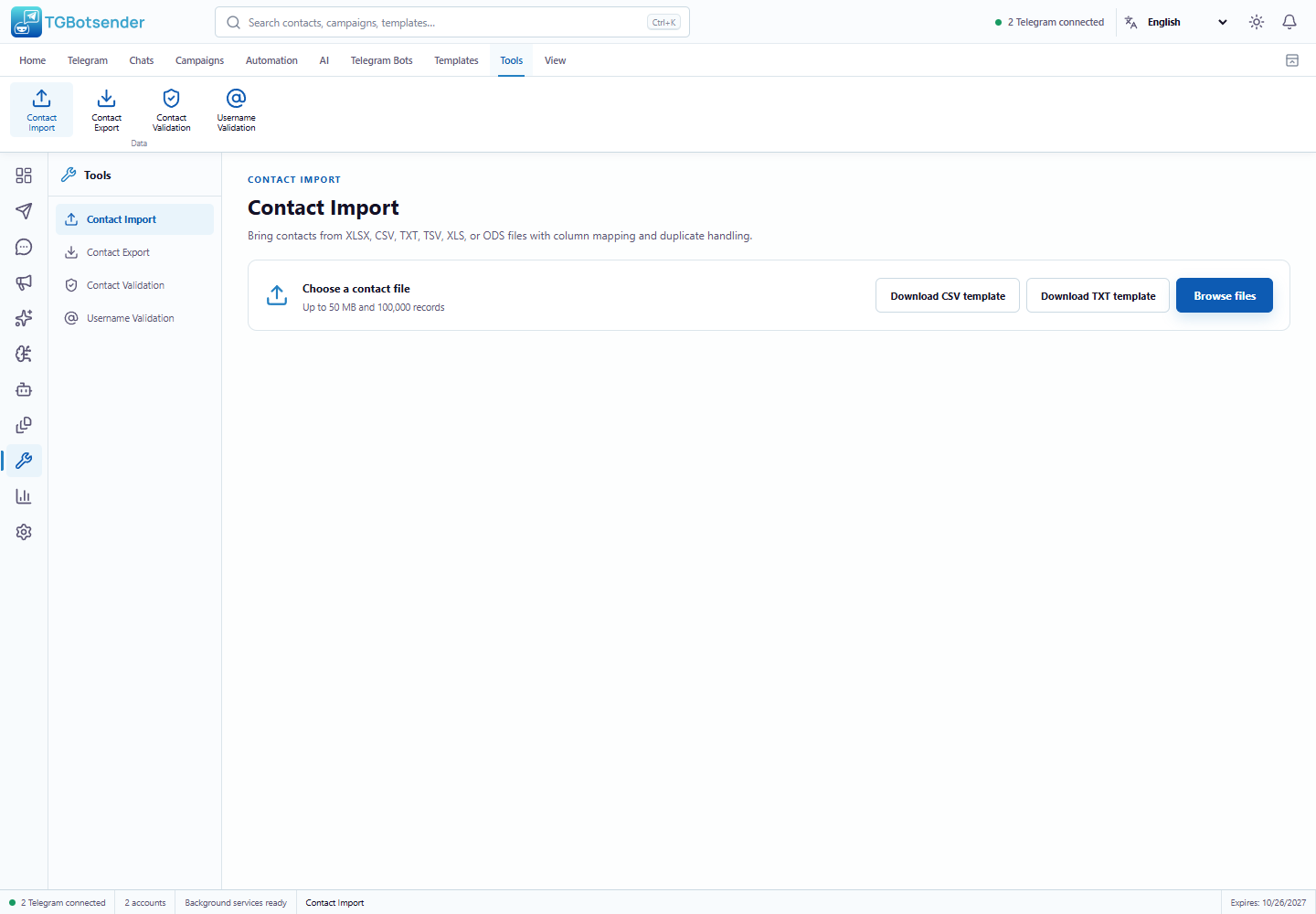Switch to the Home tab
This screenshot has width=1316, height=914.
33,60
